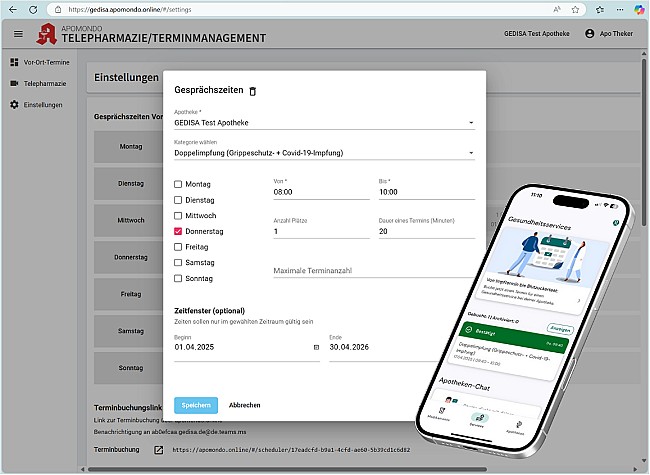This screenshot has width=650, height=475.
Task: Tick the Sonntag checkbox
Action: tap(178, 279)
